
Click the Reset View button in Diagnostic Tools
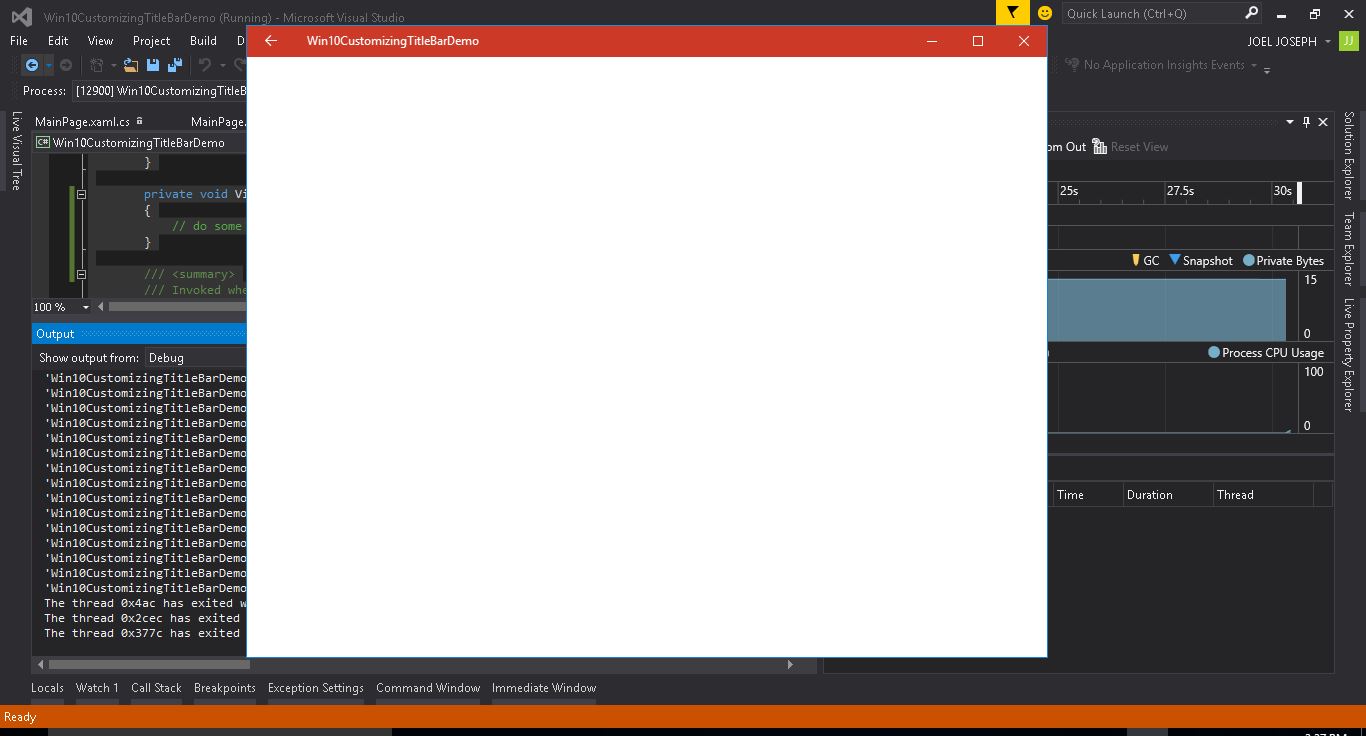click(x=1139, y=147)
